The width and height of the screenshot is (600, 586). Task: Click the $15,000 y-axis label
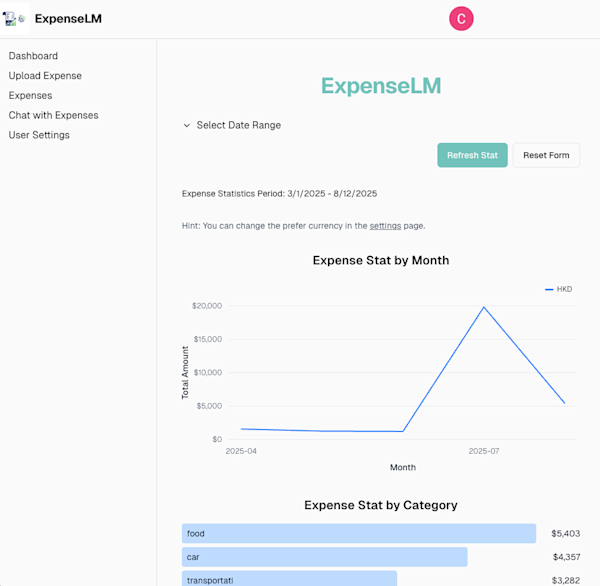tap(208, 339)
